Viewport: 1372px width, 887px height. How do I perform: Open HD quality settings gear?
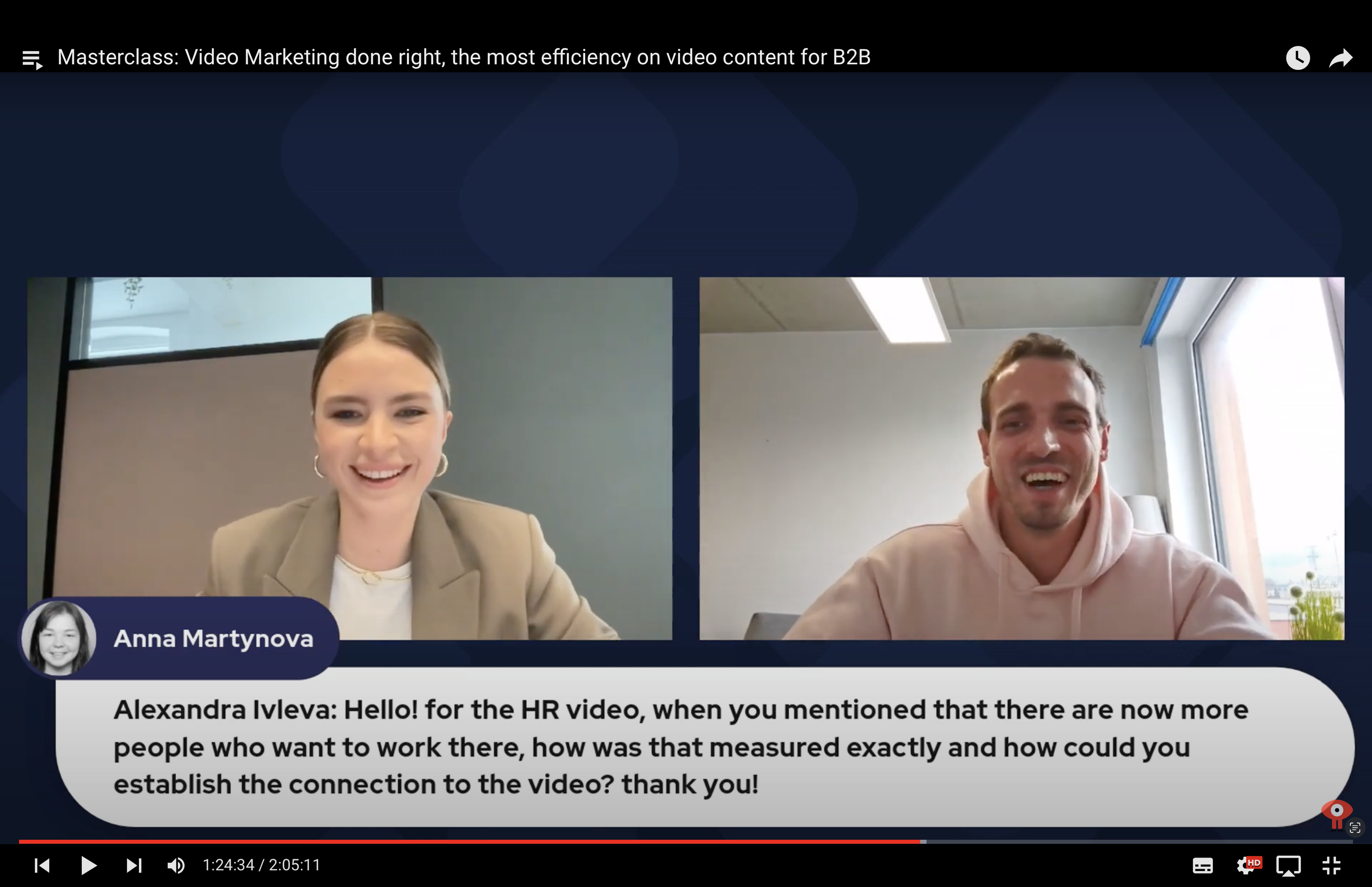[1247, 865]
